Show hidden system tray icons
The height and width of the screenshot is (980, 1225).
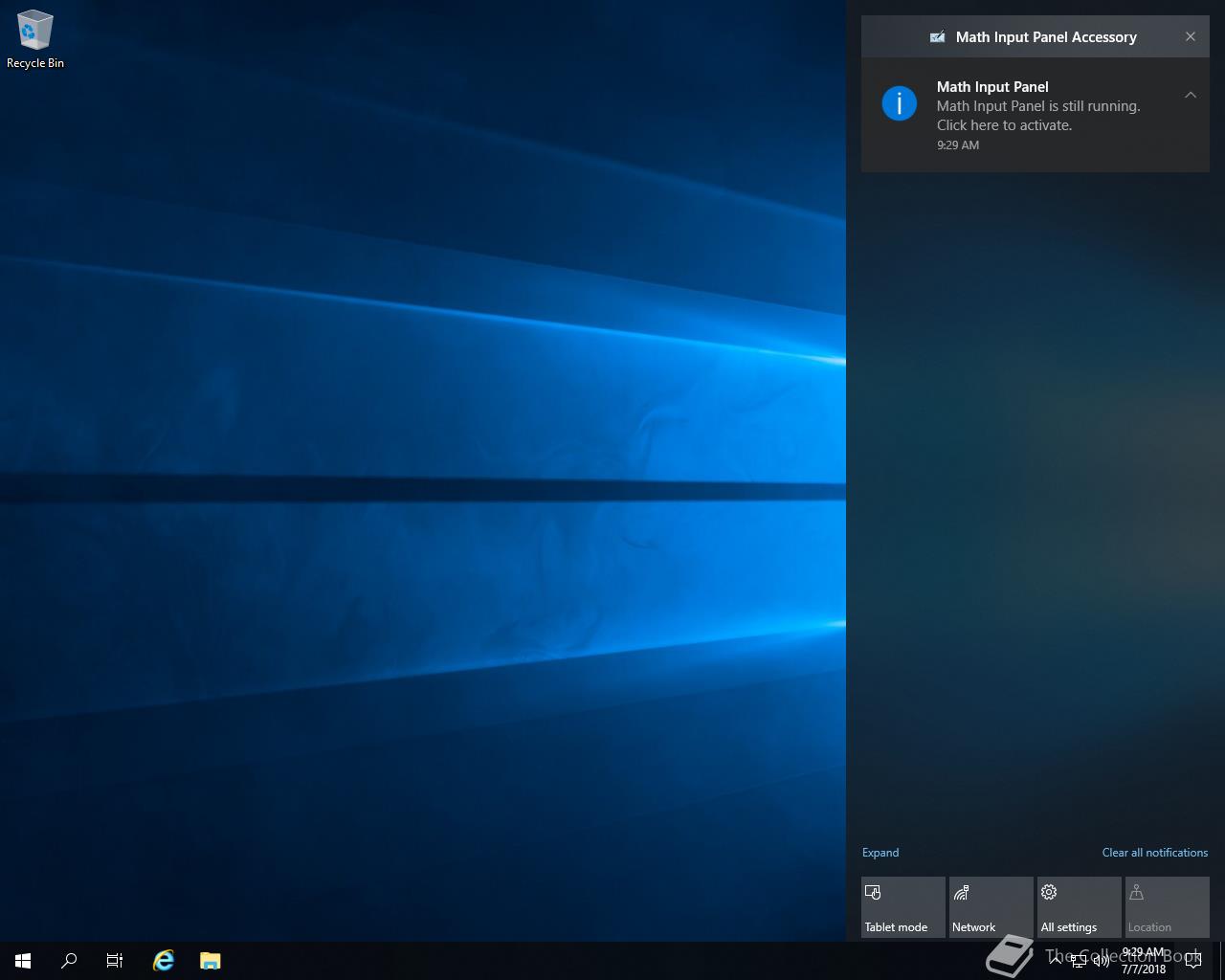click(1056, 961)
